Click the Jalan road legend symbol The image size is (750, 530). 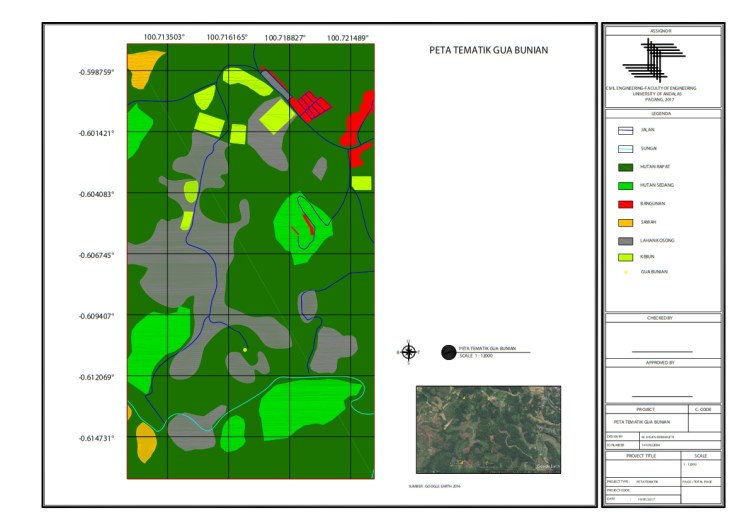tap(624, 130)
